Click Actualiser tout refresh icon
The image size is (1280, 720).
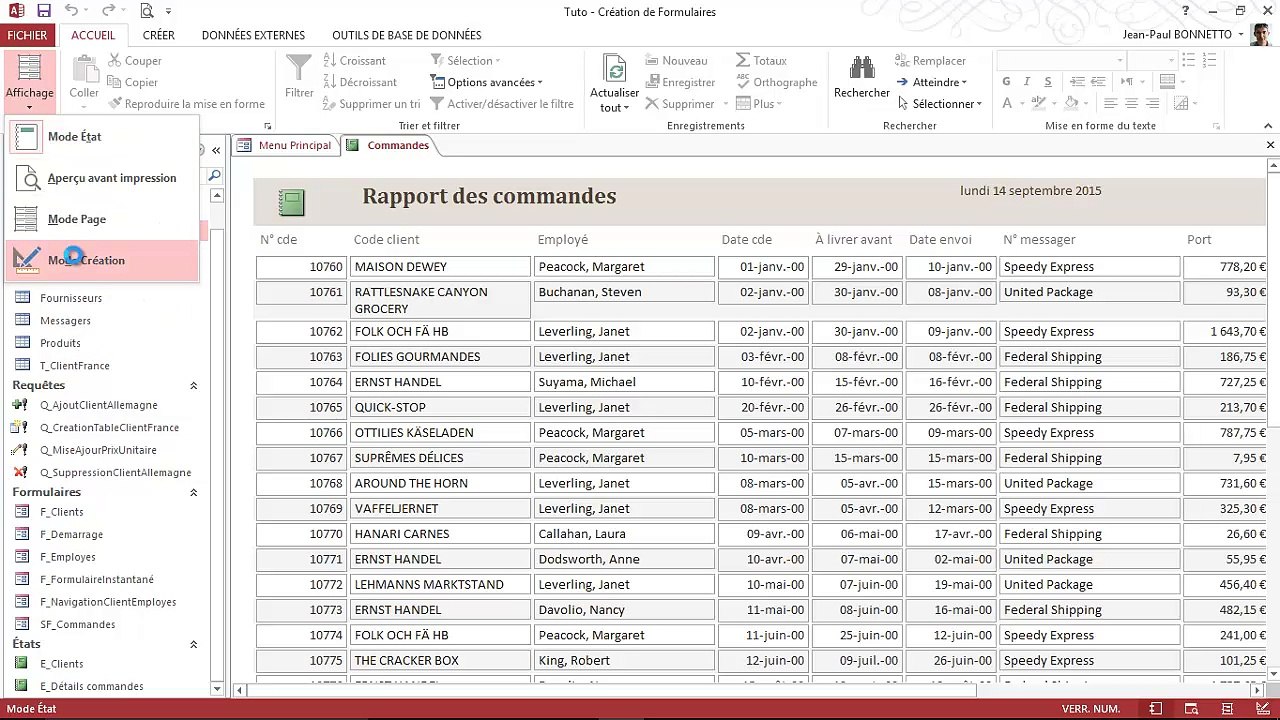tap(614, 67)
